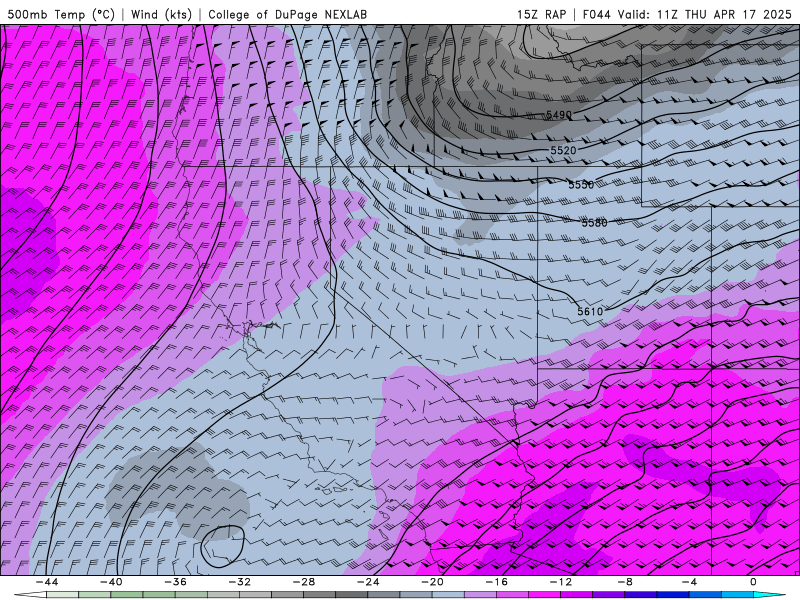Click the 5610 height contour label
The image size is (800, 600).
(x=590, y=311)
